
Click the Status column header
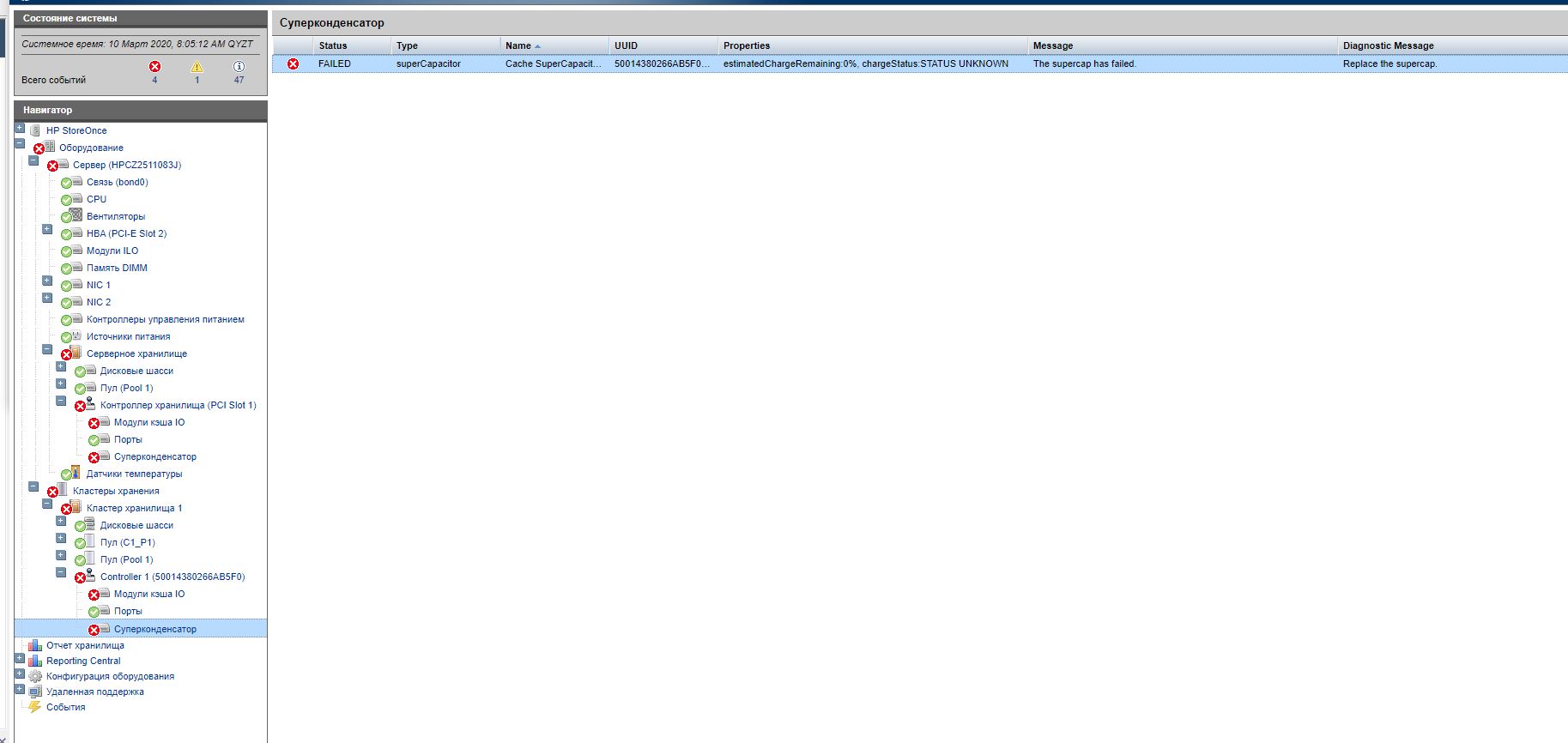coord(332,45)
